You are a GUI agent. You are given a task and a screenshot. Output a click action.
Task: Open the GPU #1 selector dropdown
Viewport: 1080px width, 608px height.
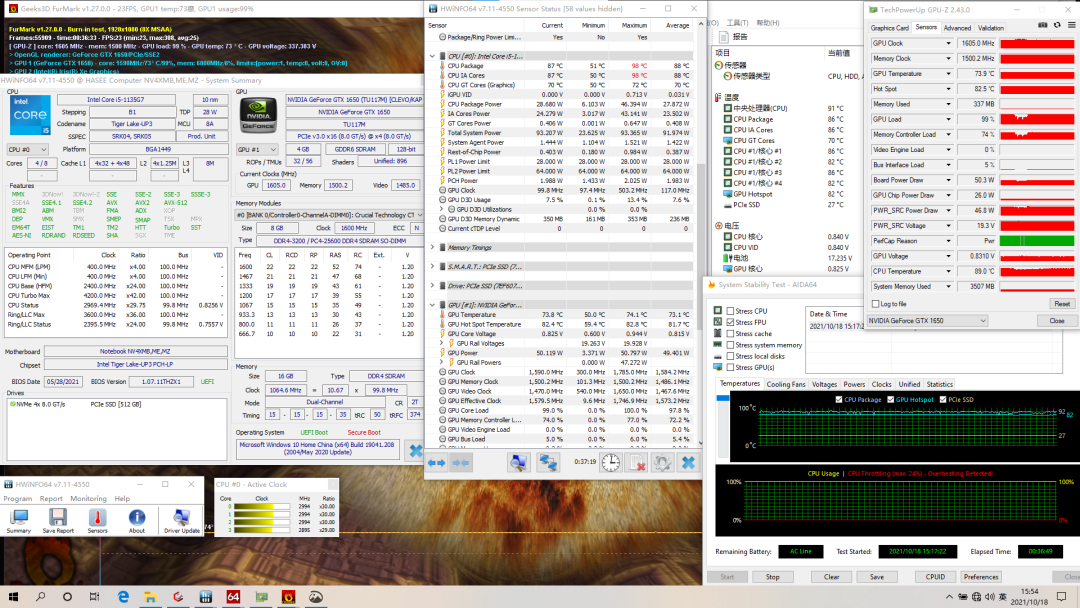[257, 149]
